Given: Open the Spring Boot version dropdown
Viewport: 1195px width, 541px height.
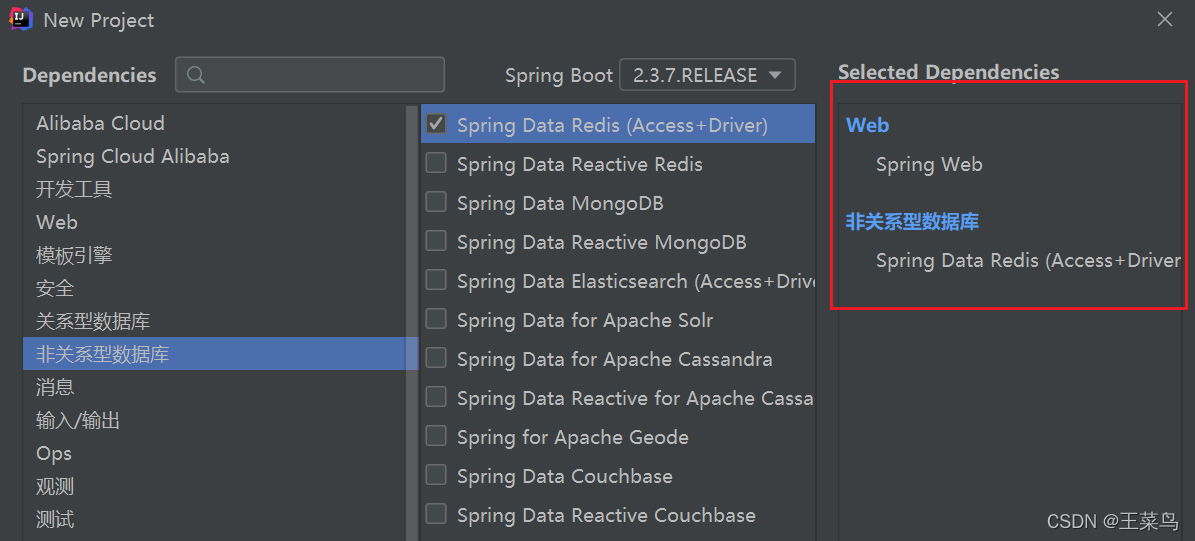Looking at the screenshot, I should (707, 75).
